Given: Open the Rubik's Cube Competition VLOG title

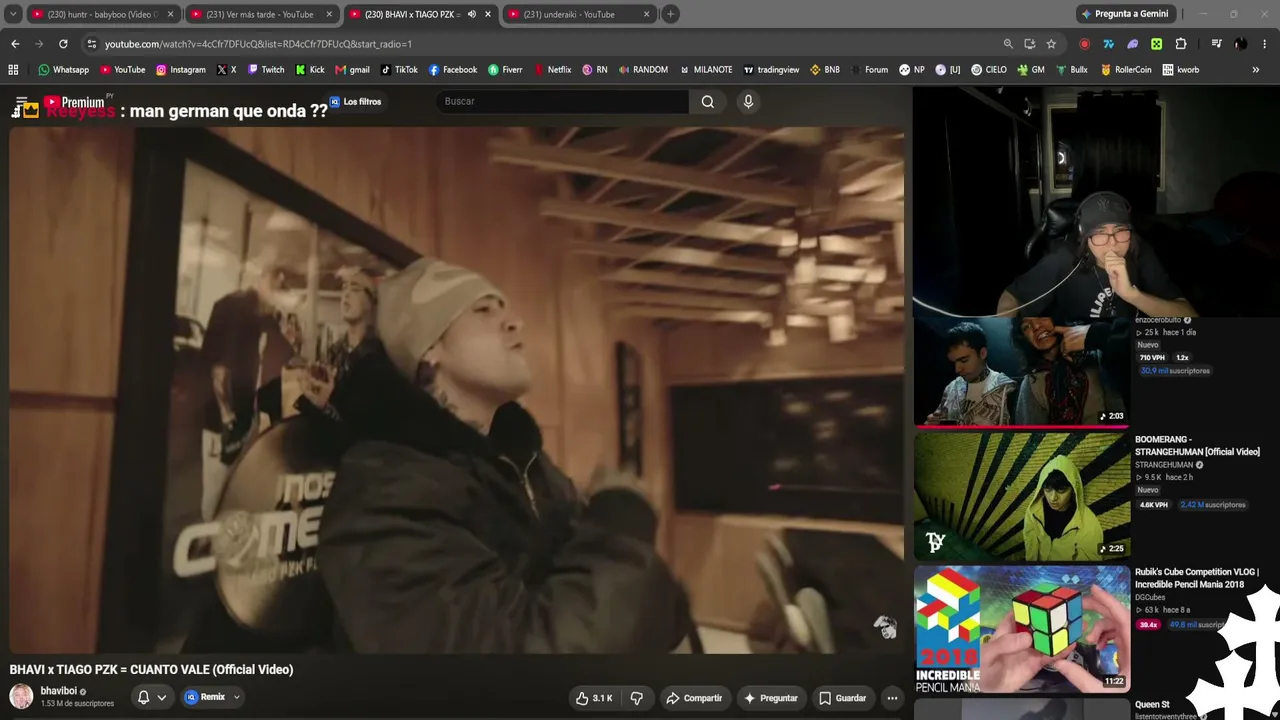Looking at the screenshot, I should click(1197, 578).
